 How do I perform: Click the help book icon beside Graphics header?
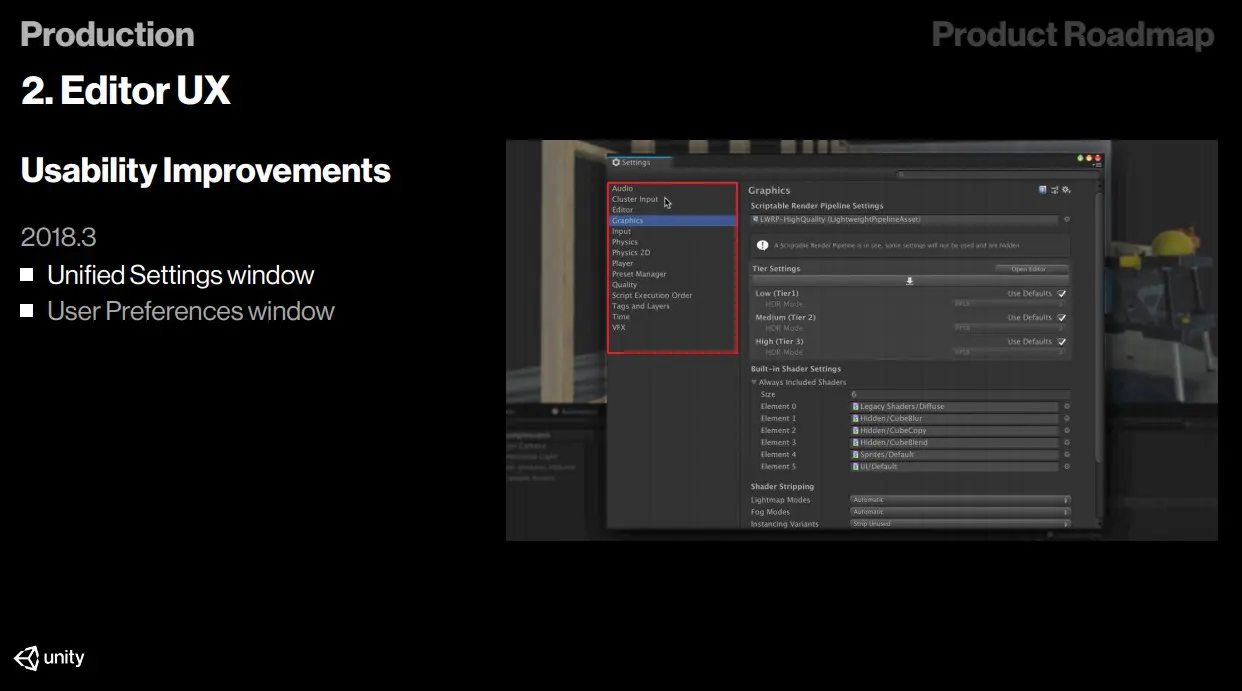pyautogui.click(x=1043, y=189)
